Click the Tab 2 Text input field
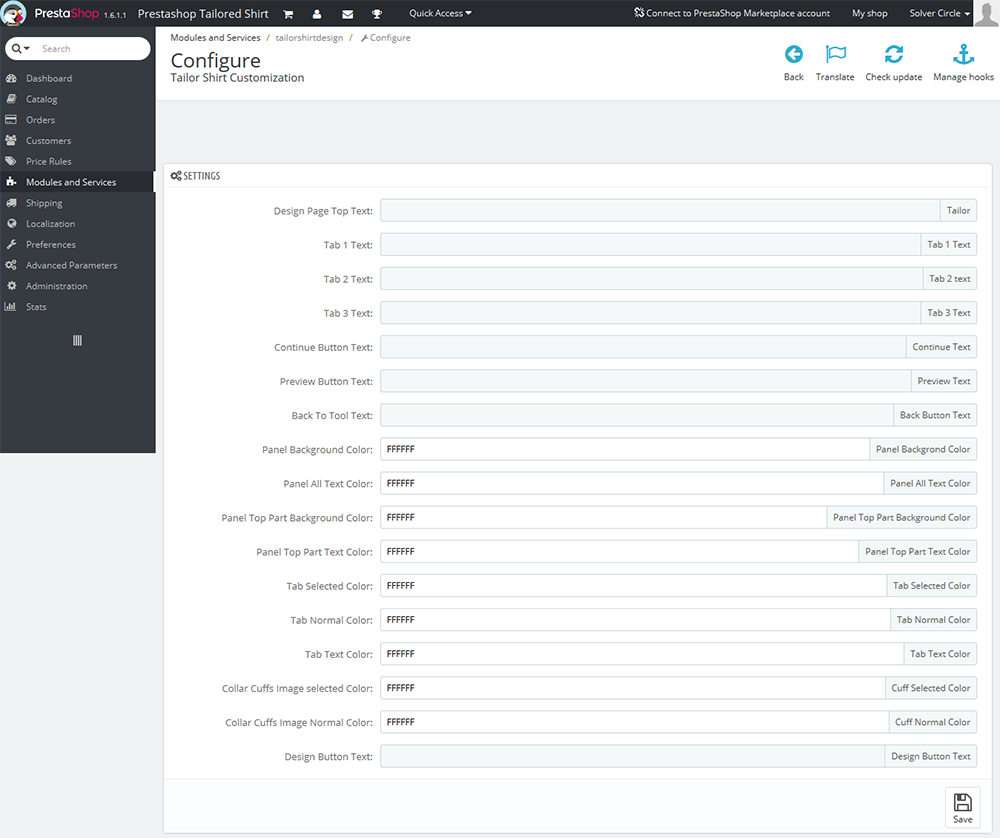1000x838 pixels. click(x=652, y=279)
